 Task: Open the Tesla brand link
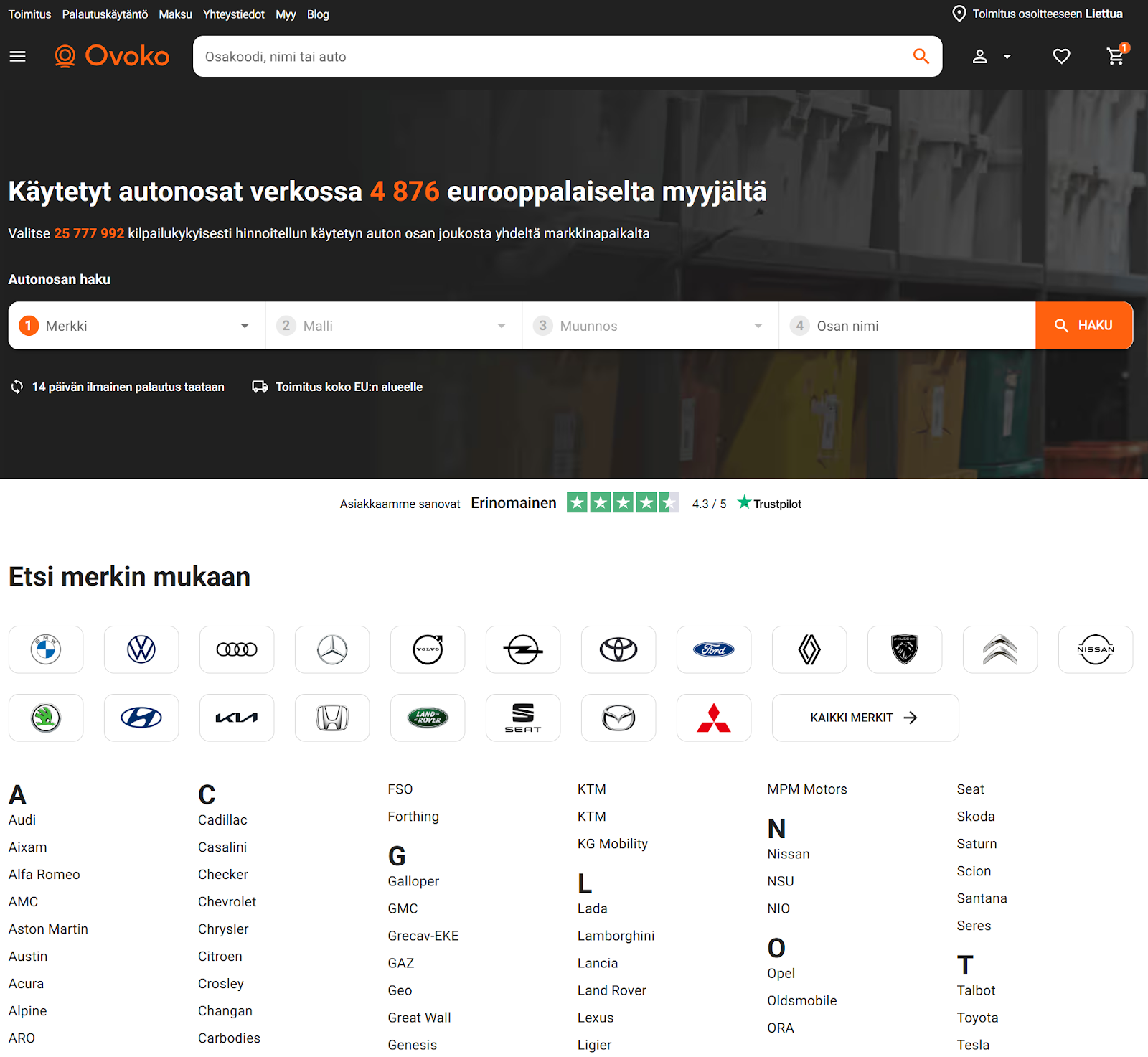(x=973, y=1046)
